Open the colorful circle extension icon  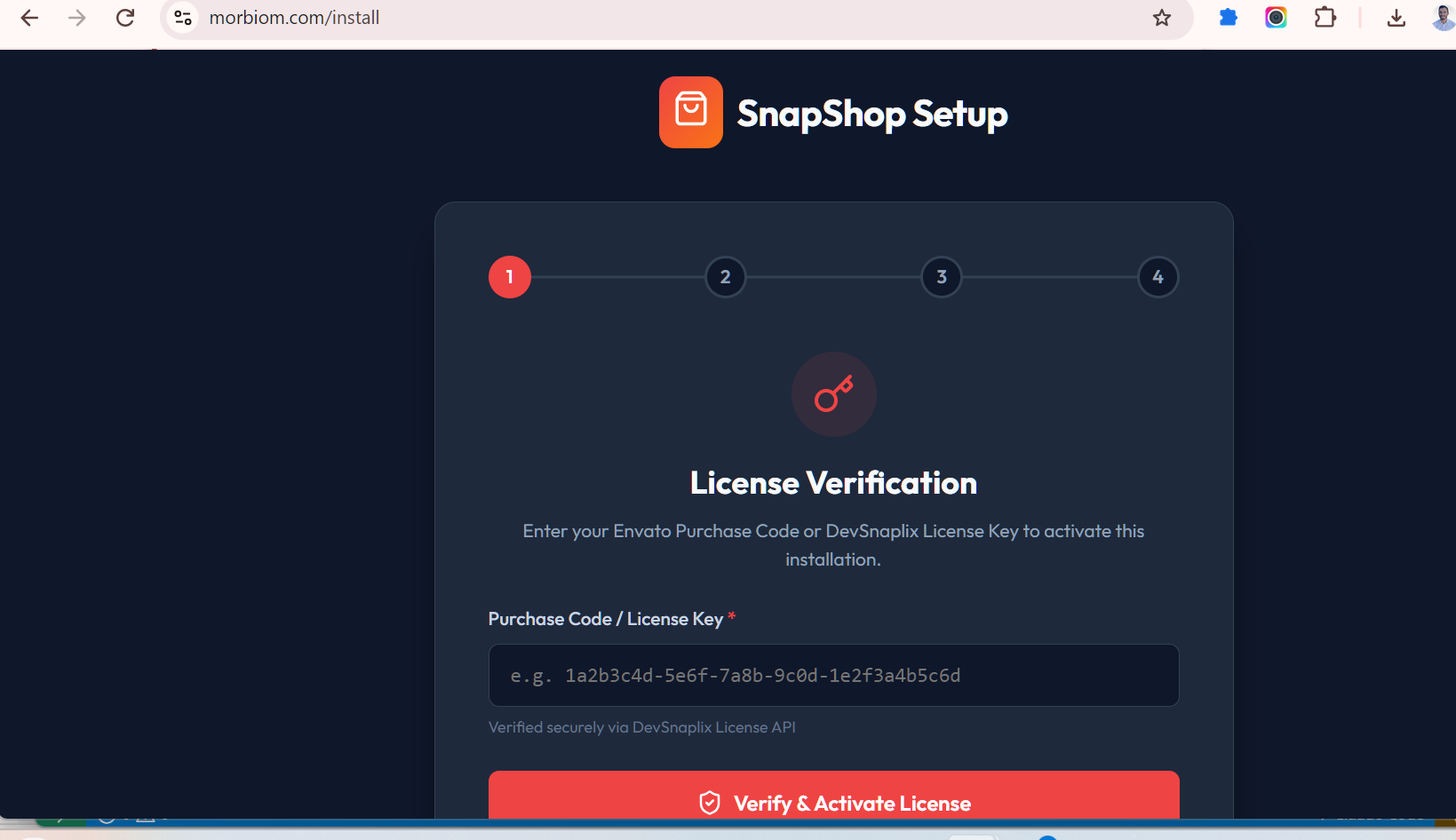tap(1276, 17)
